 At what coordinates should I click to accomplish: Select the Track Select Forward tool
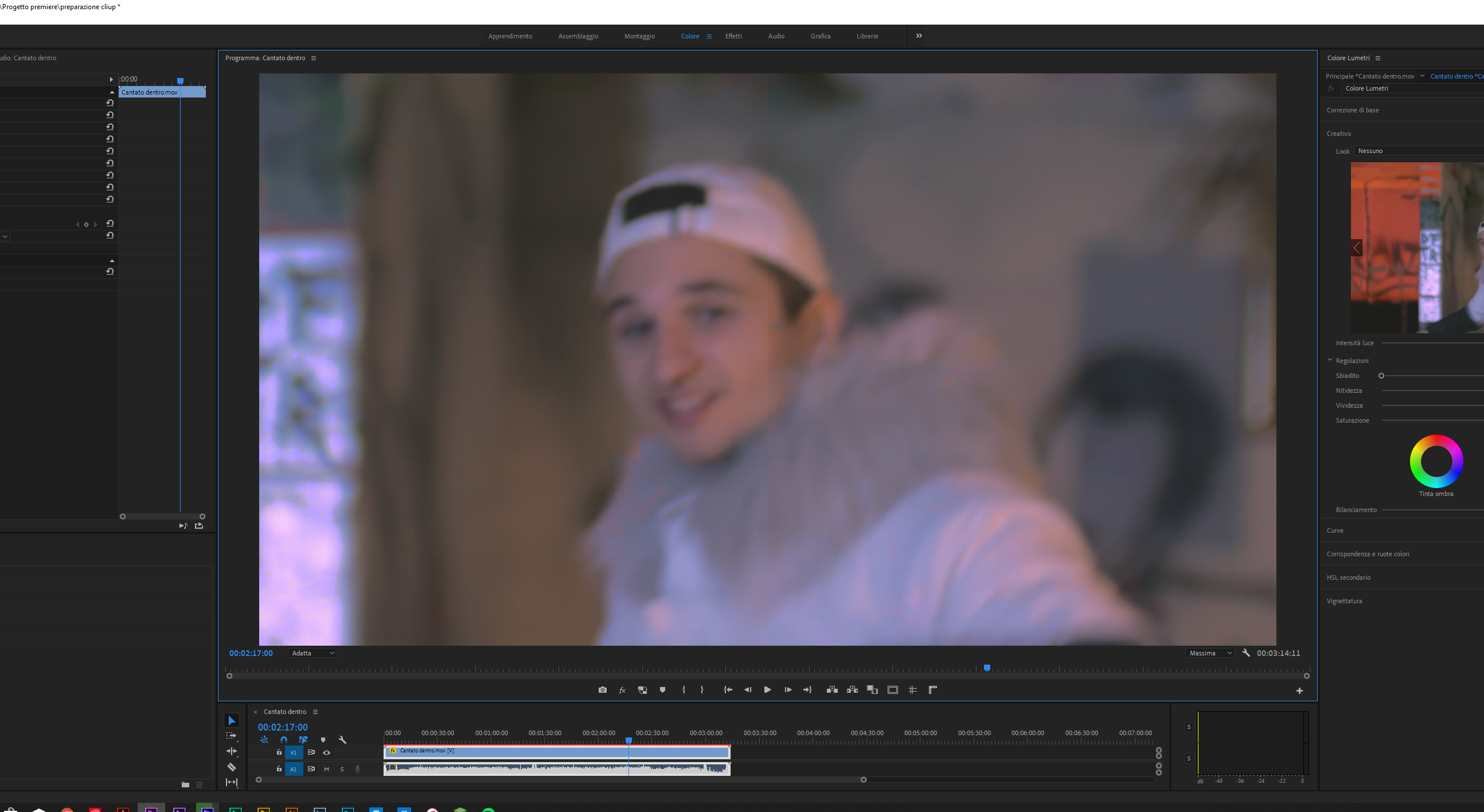point(232,736)
